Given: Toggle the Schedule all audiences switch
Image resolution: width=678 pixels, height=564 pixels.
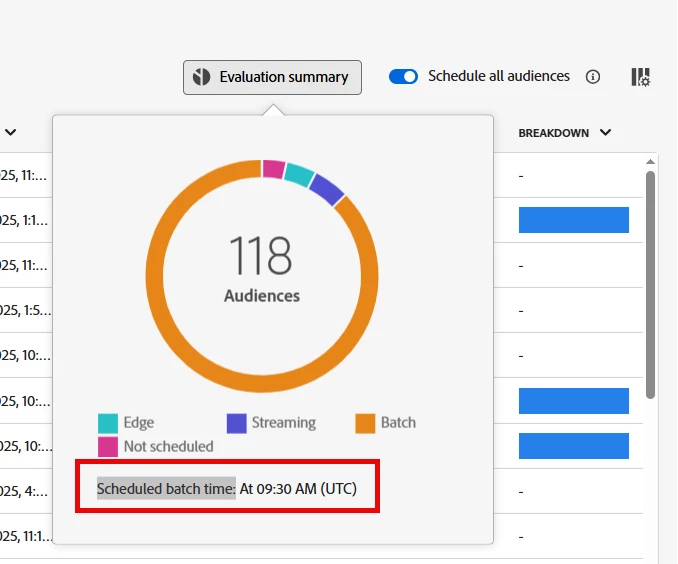Looking at the screenshot, I should [403, 77].
